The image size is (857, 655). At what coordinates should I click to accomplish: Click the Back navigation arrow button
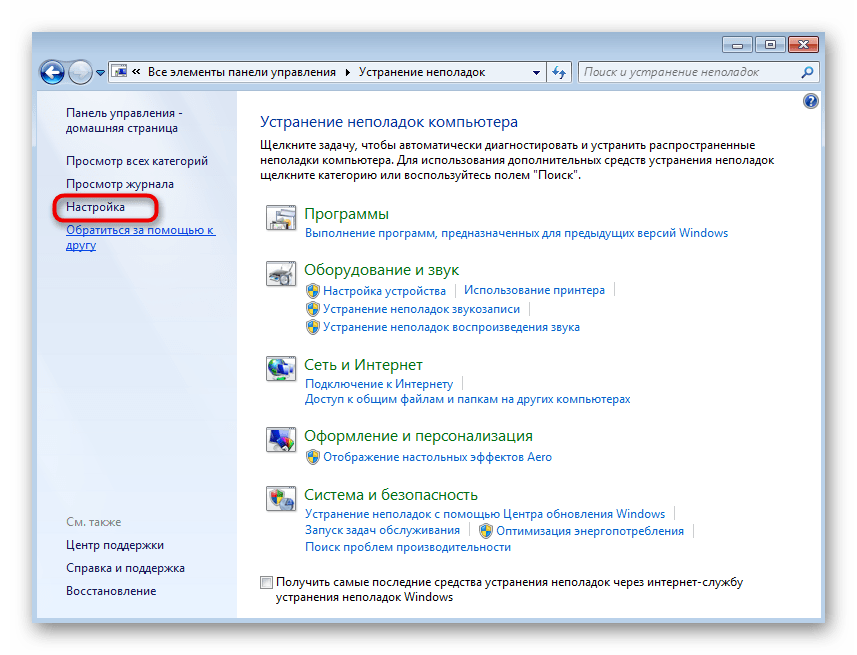tap(52, 72)
